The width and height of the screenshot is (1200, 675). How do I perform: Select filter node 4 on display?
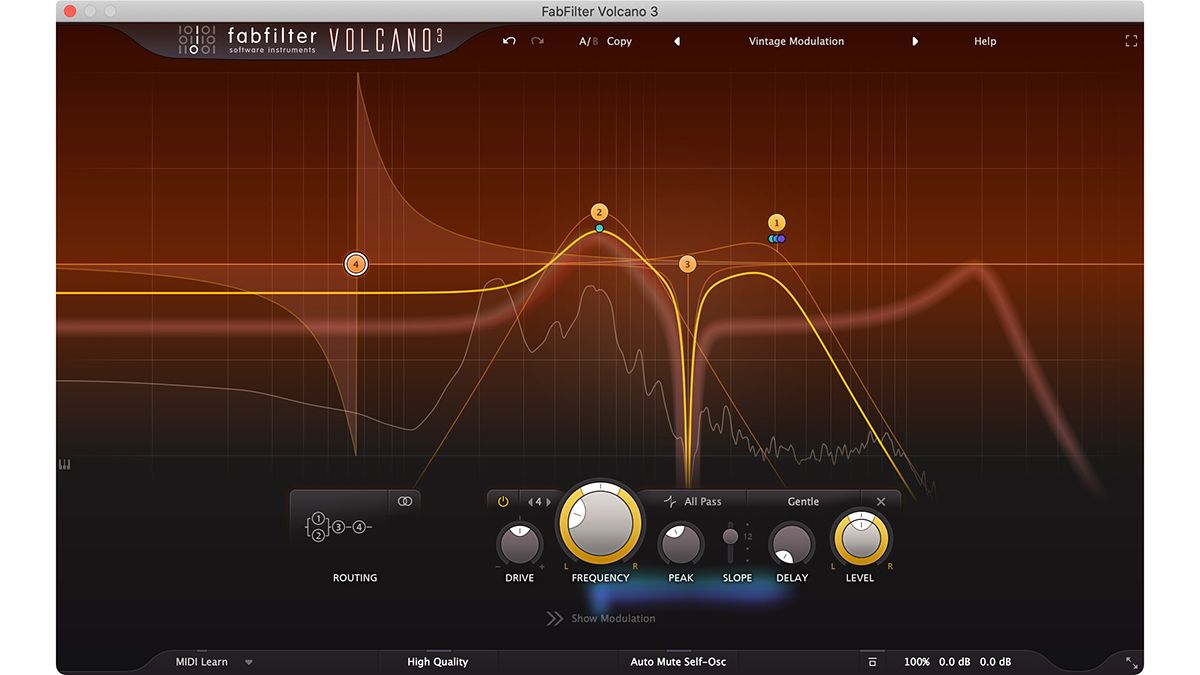pyautogui.click(x=356, y=264)
